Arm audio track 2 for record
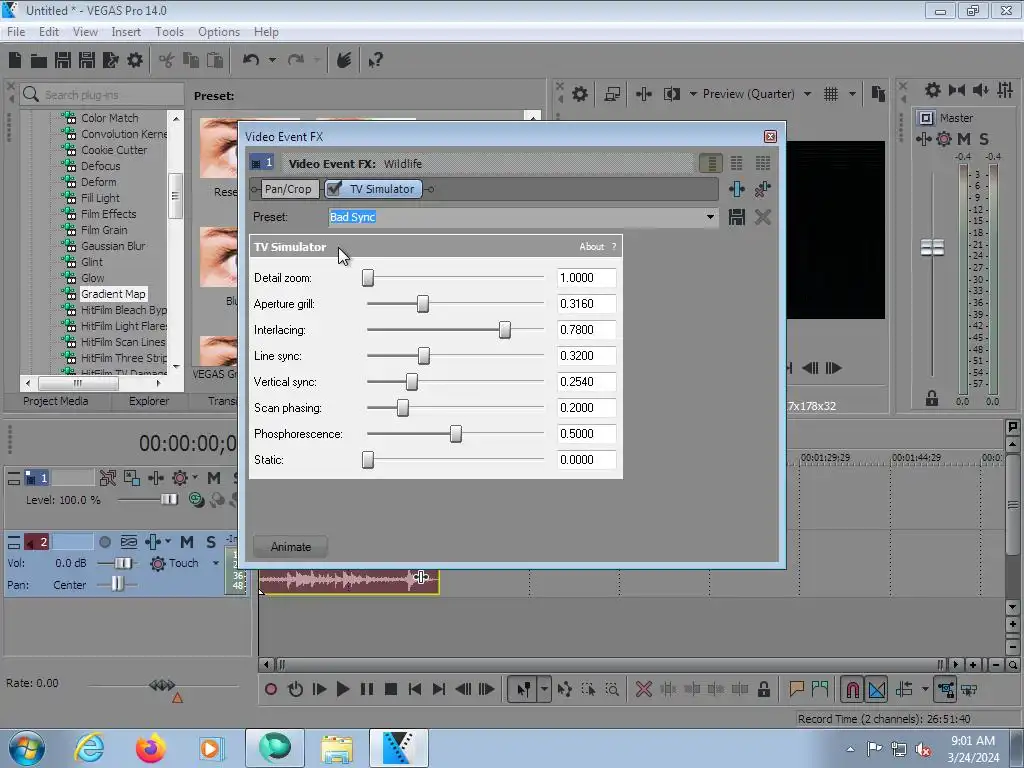The image size is (1024, 768). pyautogui.click(x=104, y=542)
